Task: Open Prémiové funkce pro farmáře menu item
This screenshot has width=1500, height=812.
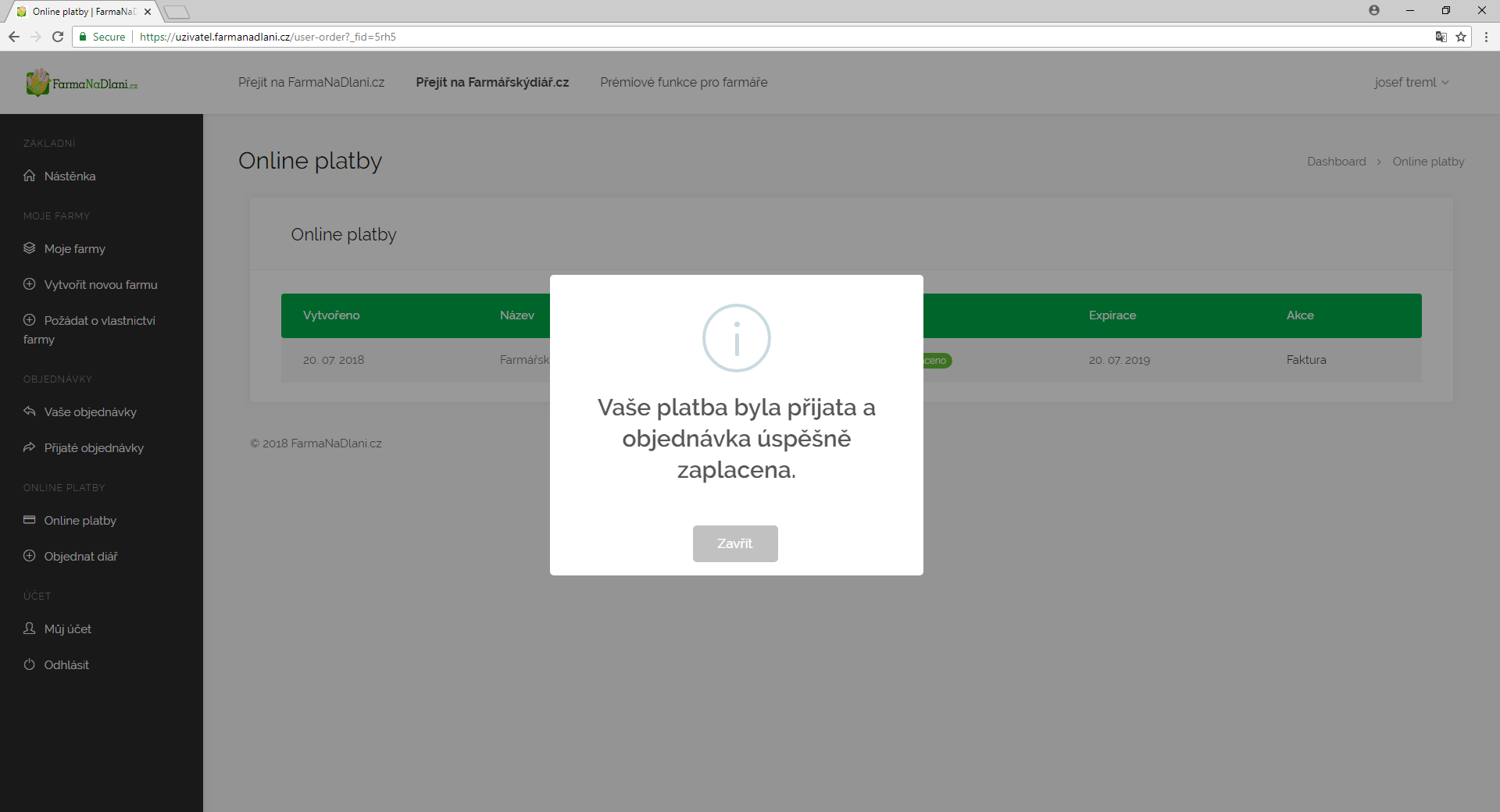Action: 684,82
